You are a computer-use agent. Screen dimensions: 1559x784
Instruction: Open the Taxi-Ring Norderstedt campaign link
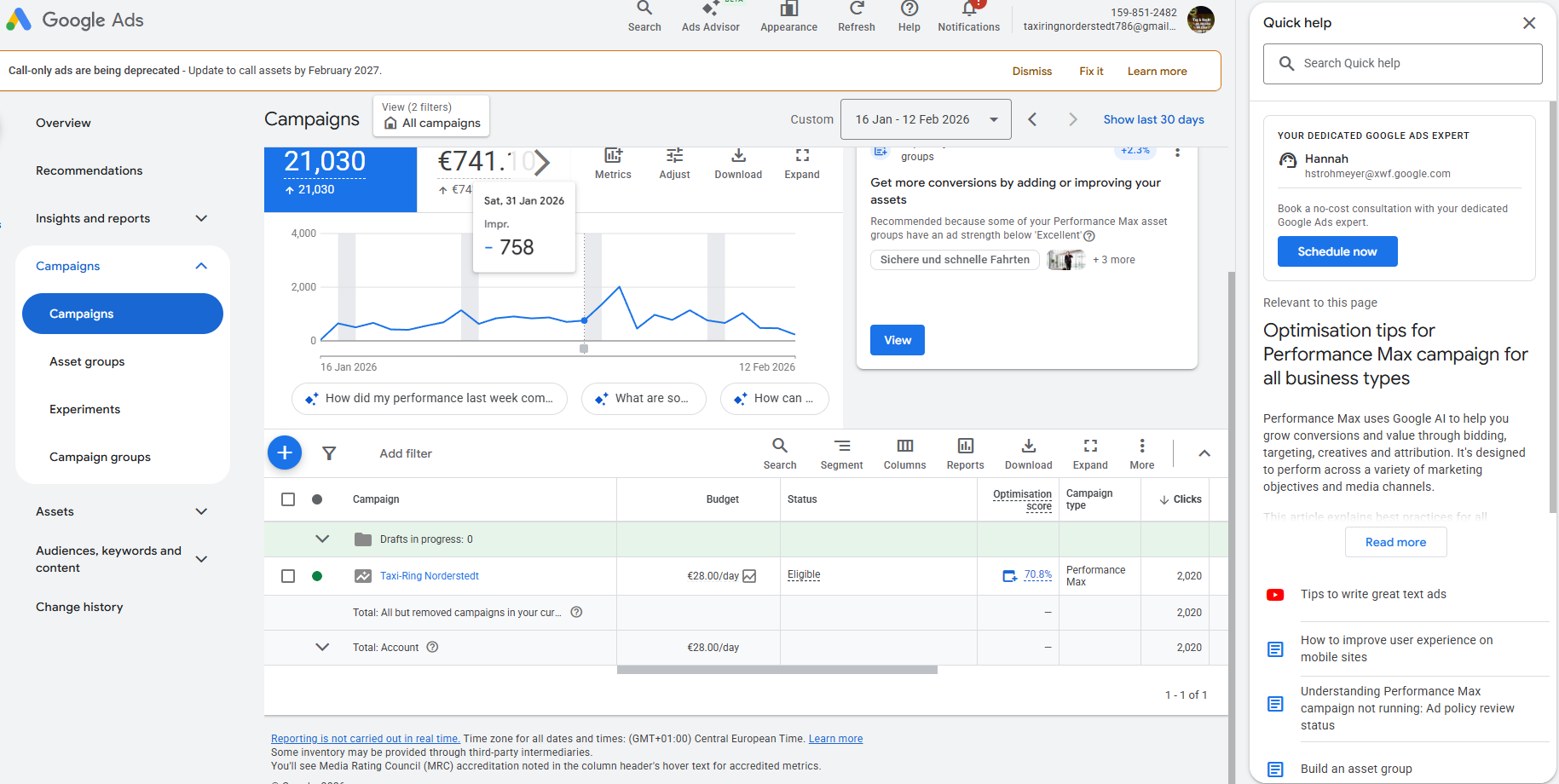click(429, 576)
